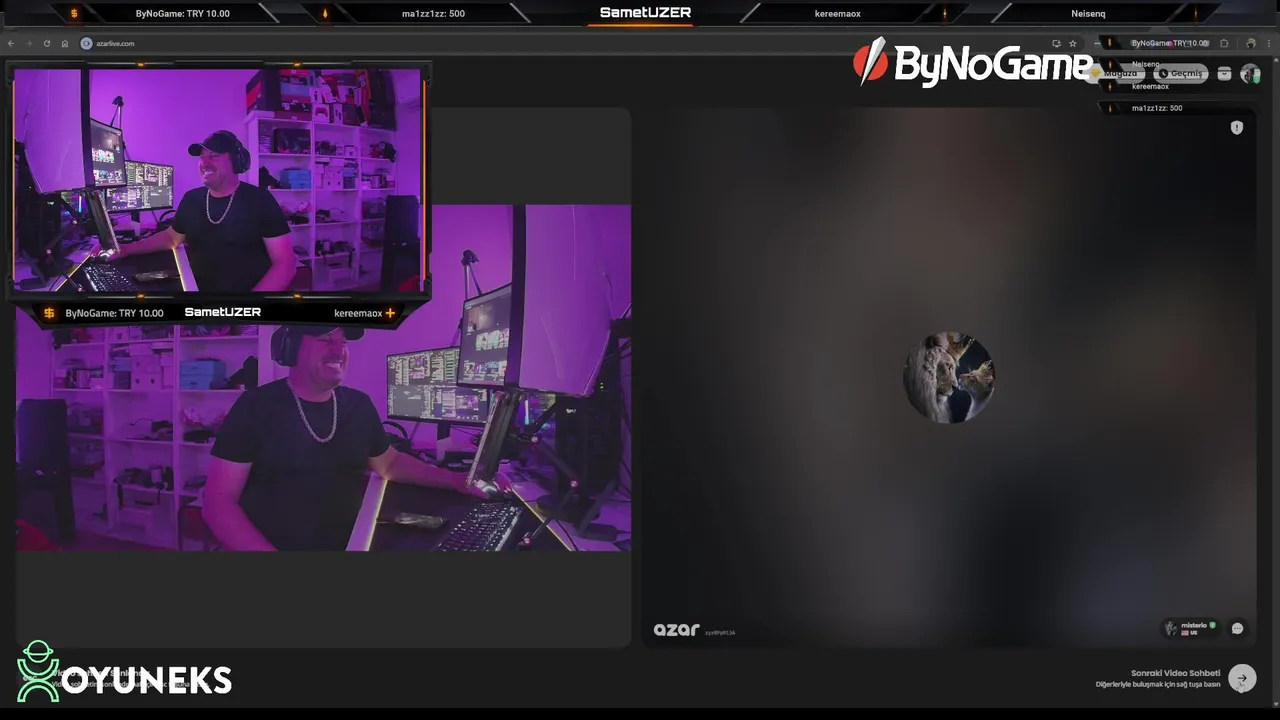The height and width of the screenshot is (720, 1280).
Task: Click the install app icon in address bar
Action: tap(1056, 43)
